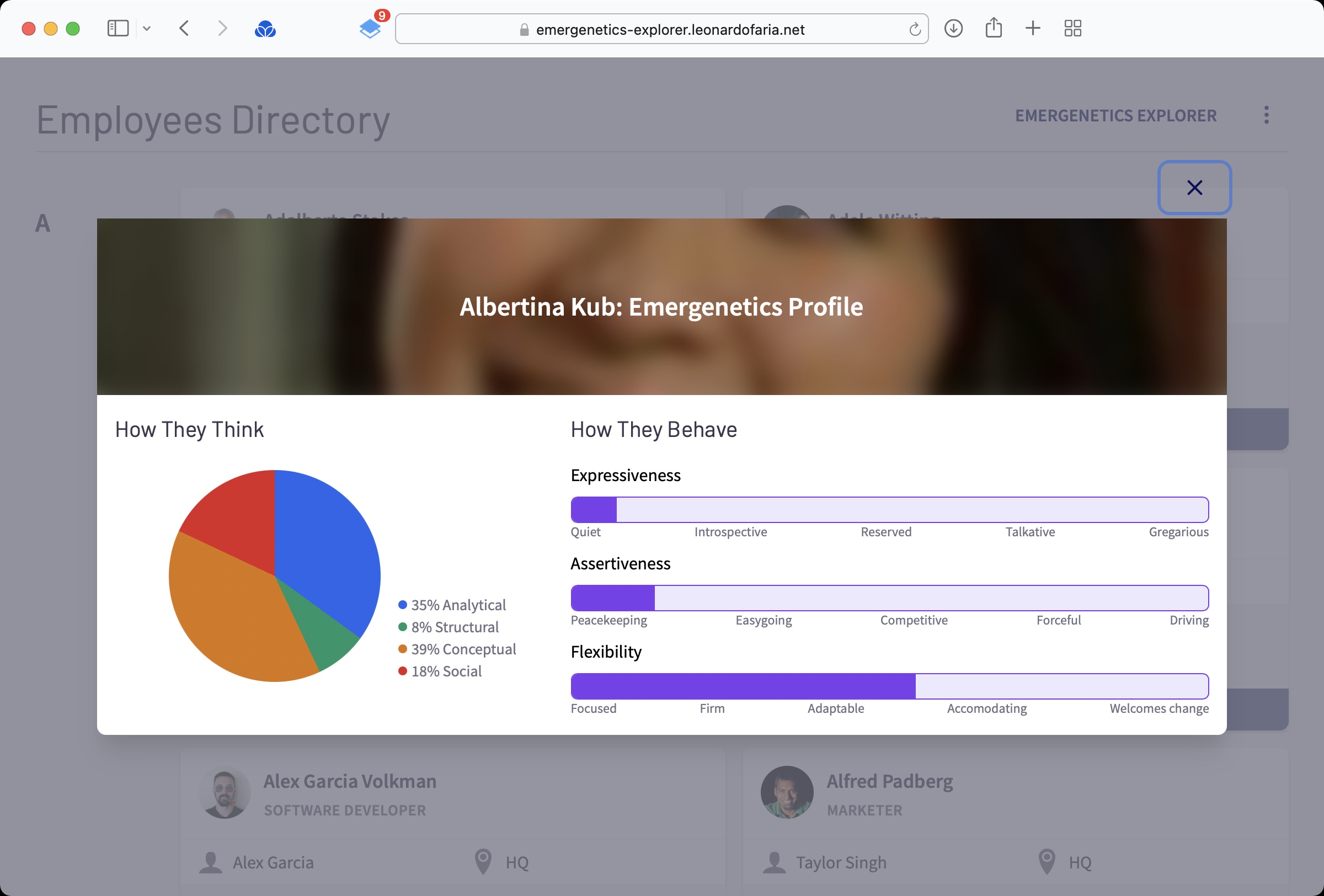This screenshot has width=1324, height=896.
Task: Open the three-dot options menu
Action: (1266, 115)
